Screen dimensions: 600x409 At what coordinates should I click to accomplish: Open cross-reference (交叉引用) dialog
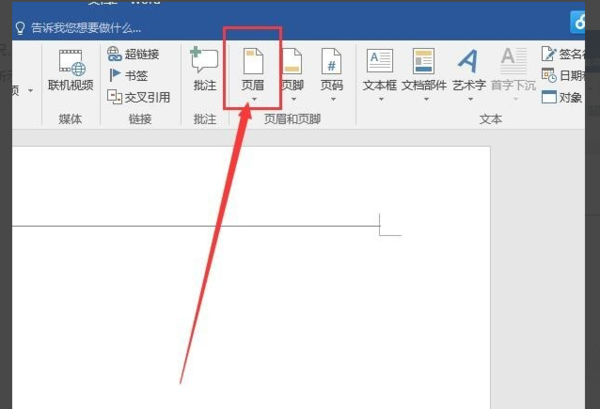point(138,97)
